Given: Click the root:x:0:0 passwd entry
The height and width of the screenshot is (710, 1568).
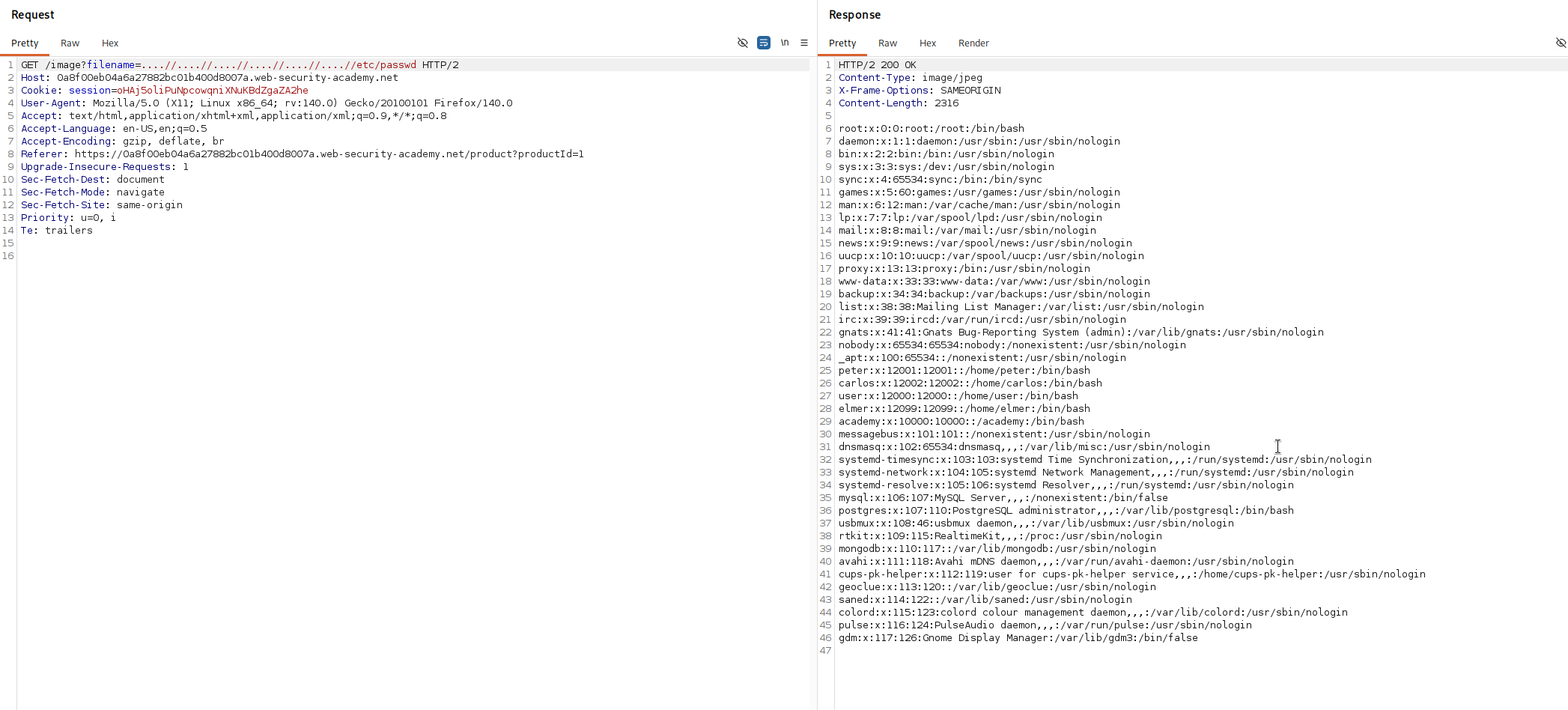Looking at the screenshot, I should (932, 129).
